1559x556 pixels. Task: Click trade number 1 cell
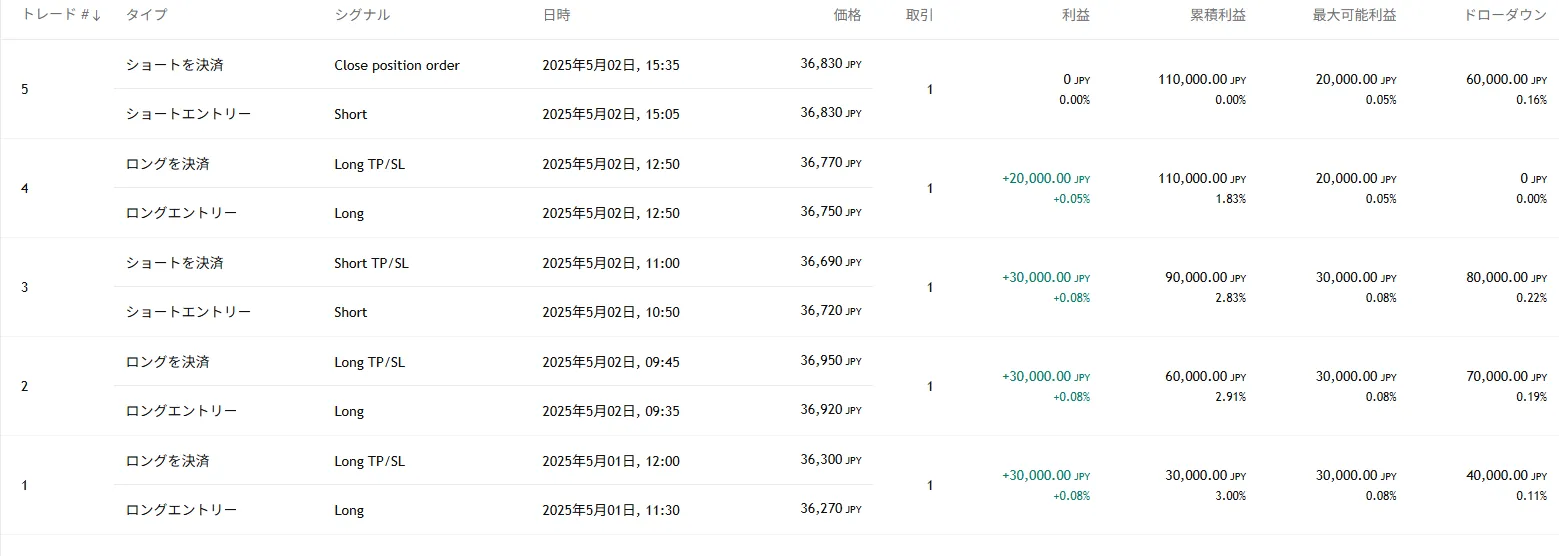25,486
